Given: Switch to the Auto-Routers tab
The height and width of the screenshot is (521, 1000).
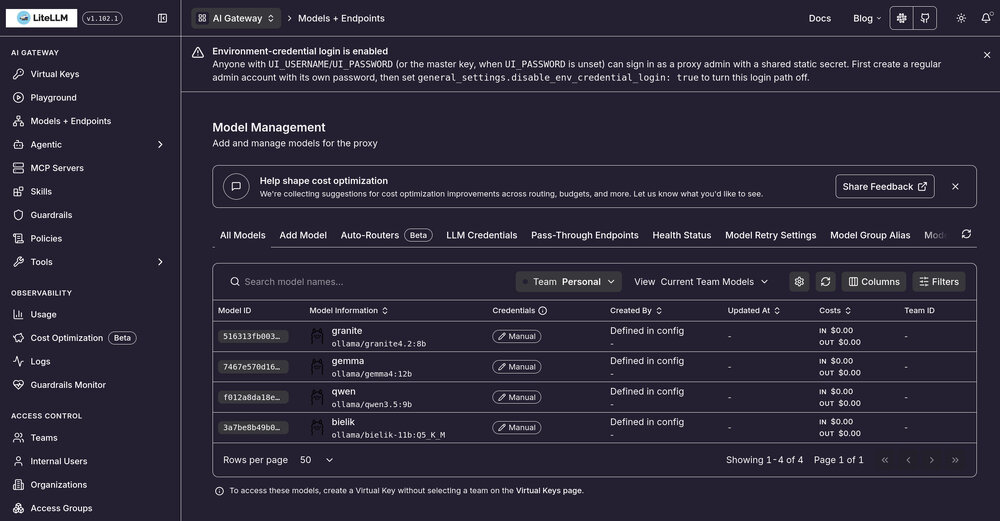Looking at the screenshot, I should [386, 235].
